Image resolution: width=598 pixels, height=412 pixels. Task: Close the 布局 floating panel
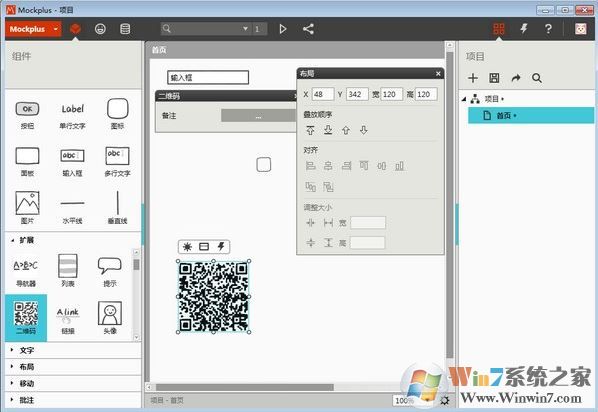click(x=438, y=74)
